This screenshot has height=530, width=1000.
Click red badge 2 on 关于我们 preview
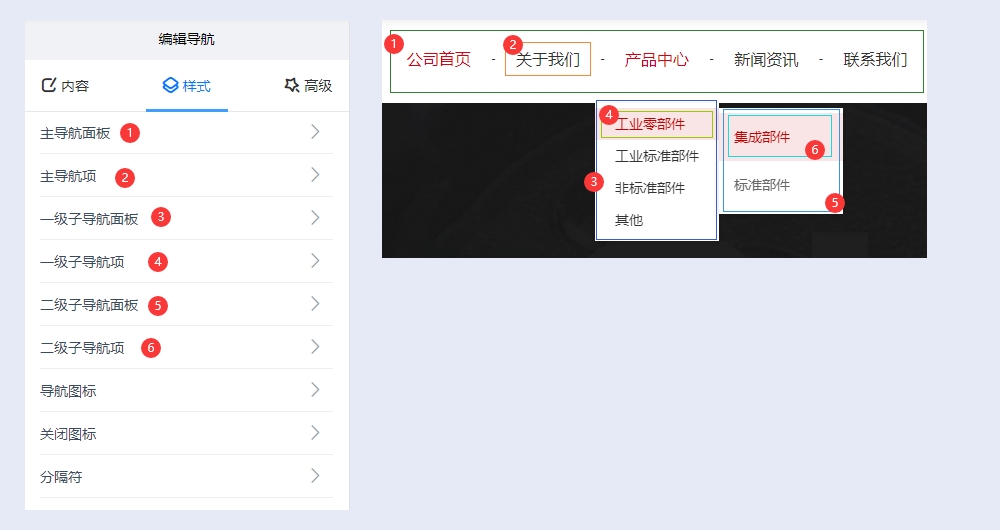(x=513, y=45)
